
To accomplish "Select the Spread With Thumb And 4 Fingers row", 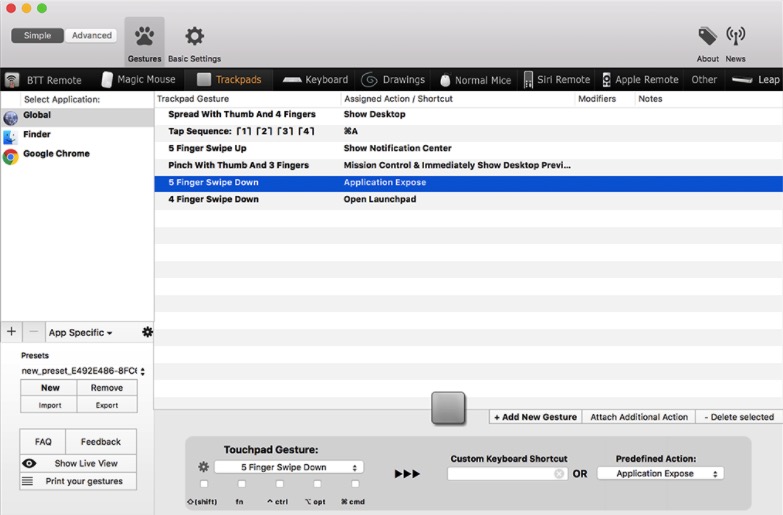I will [468, 114].
